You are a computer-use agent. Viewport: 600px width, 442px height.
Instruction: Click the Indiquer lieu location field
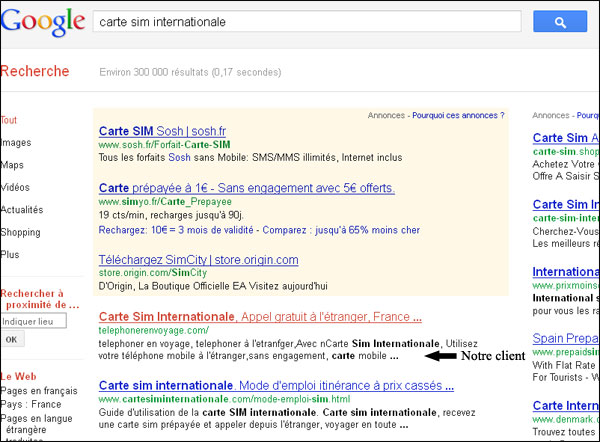coord(34,321)
